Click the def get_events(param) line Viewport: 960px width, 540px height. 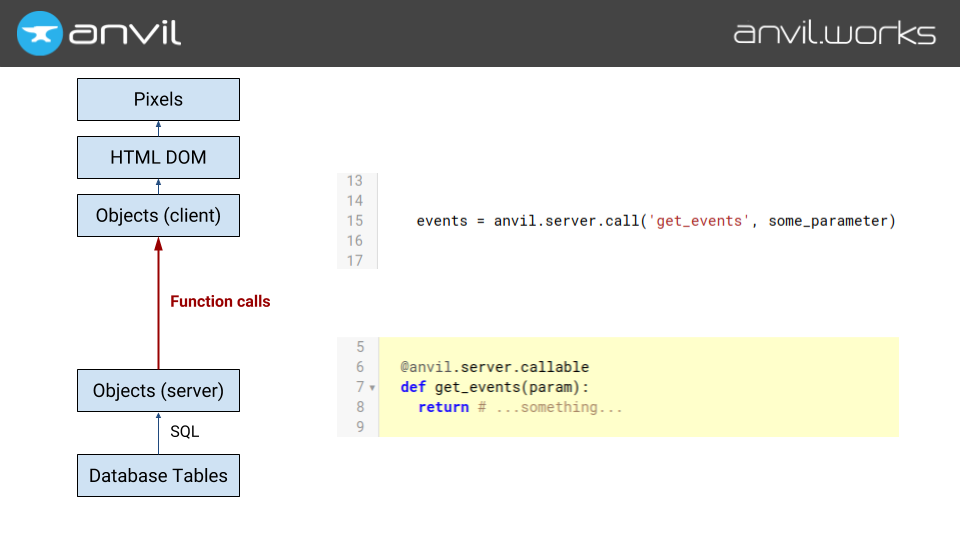(495, 387)
